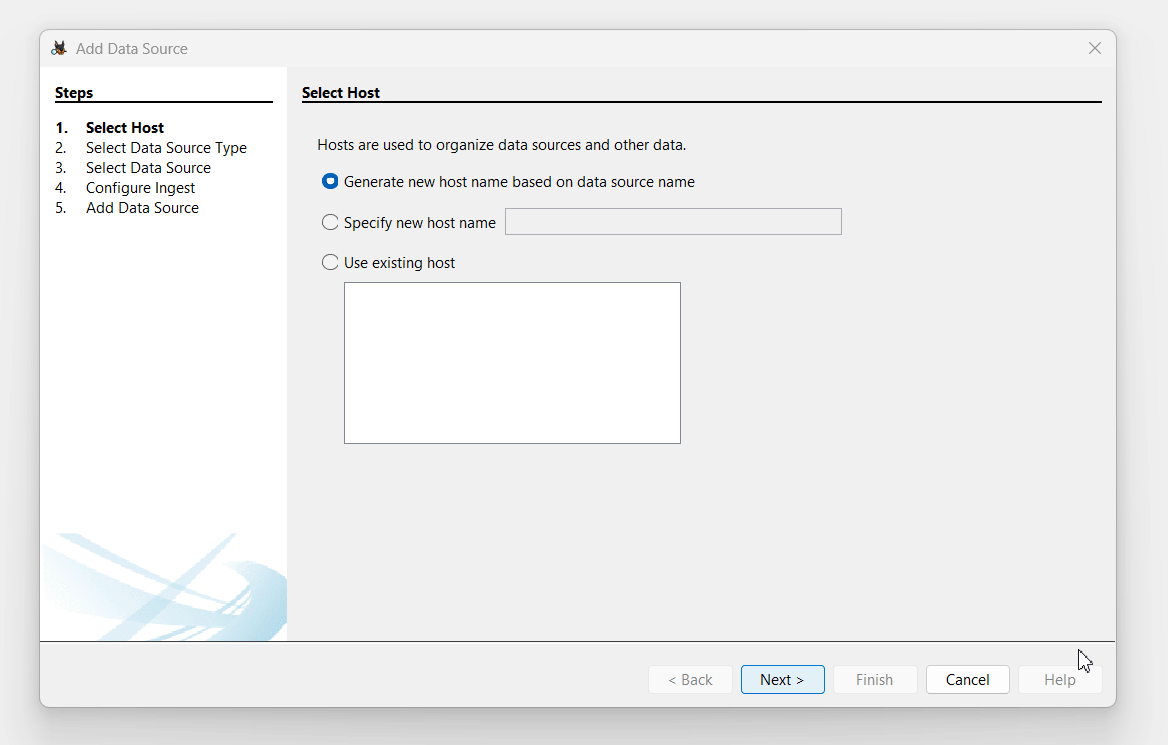The image size is (1168, 745).
Task: Click the Finish button
Action: pyautogui.click(x=874, y=680)
